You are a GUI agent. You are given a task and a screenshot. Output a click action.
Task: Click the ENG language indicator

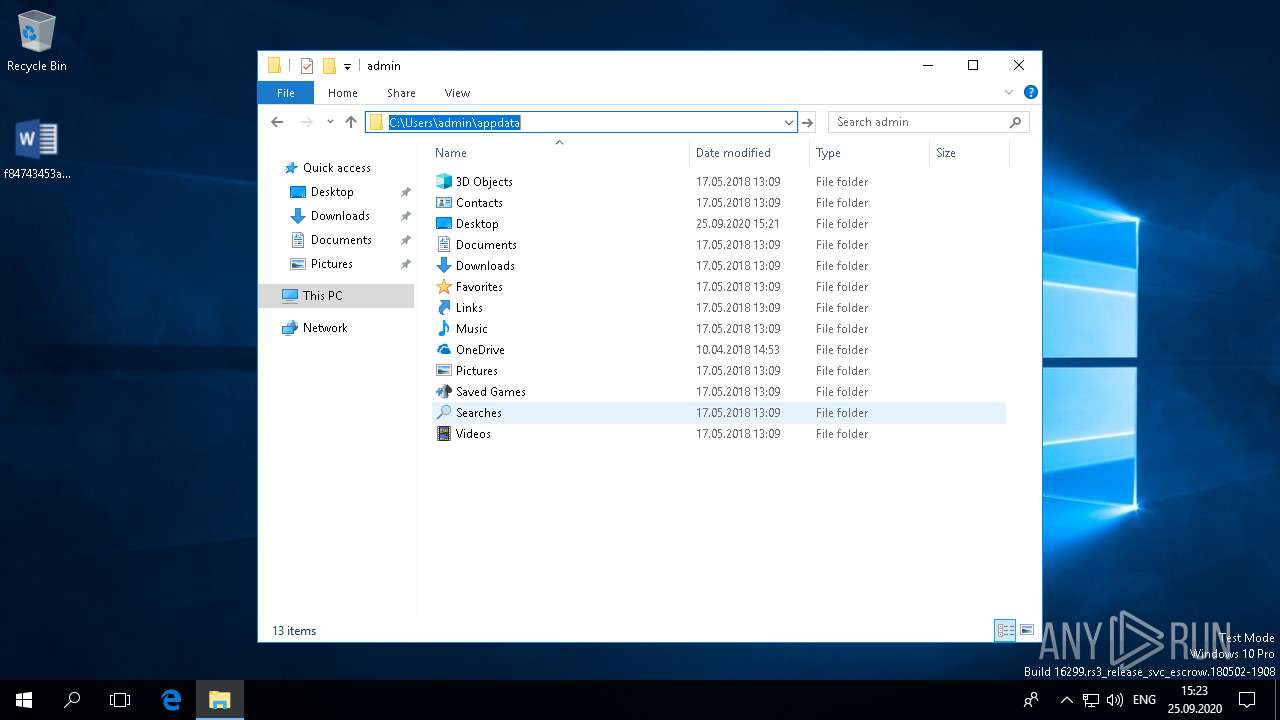click(1145, 700)
